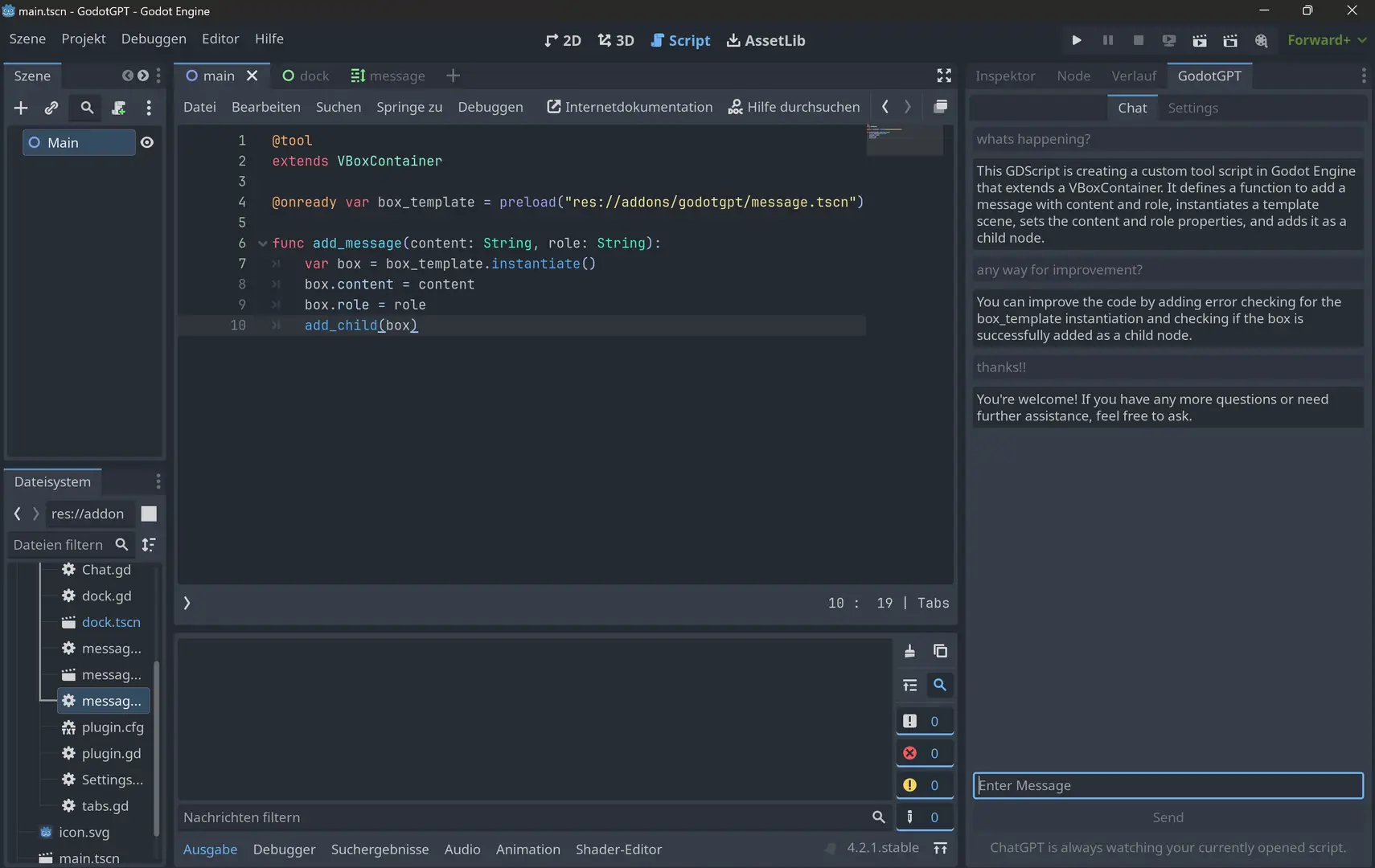1375x868 pixels.
Task: Collapse the add_message function fold arrow
Action: (262, 244)
